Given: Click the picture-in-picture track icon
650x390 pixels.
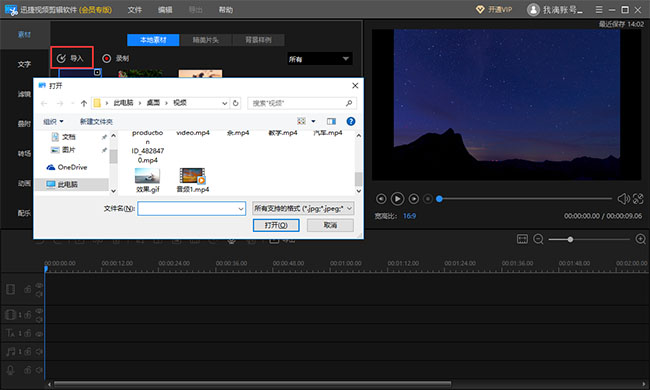Looking at the screenshot, I should click(10, 315).
